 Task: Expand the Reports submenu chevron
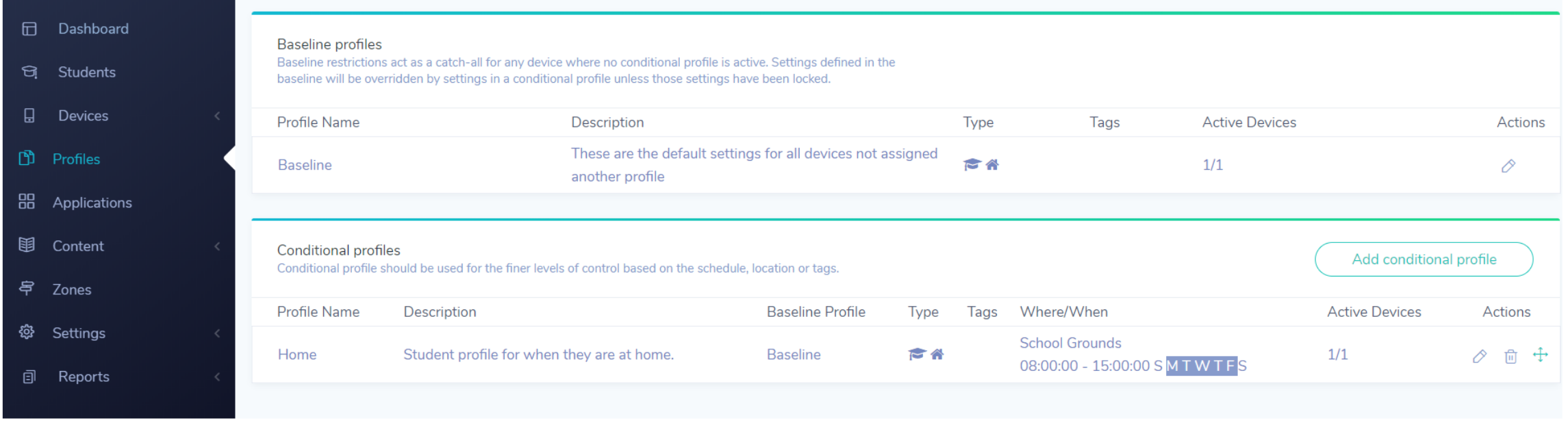point(217,376)
